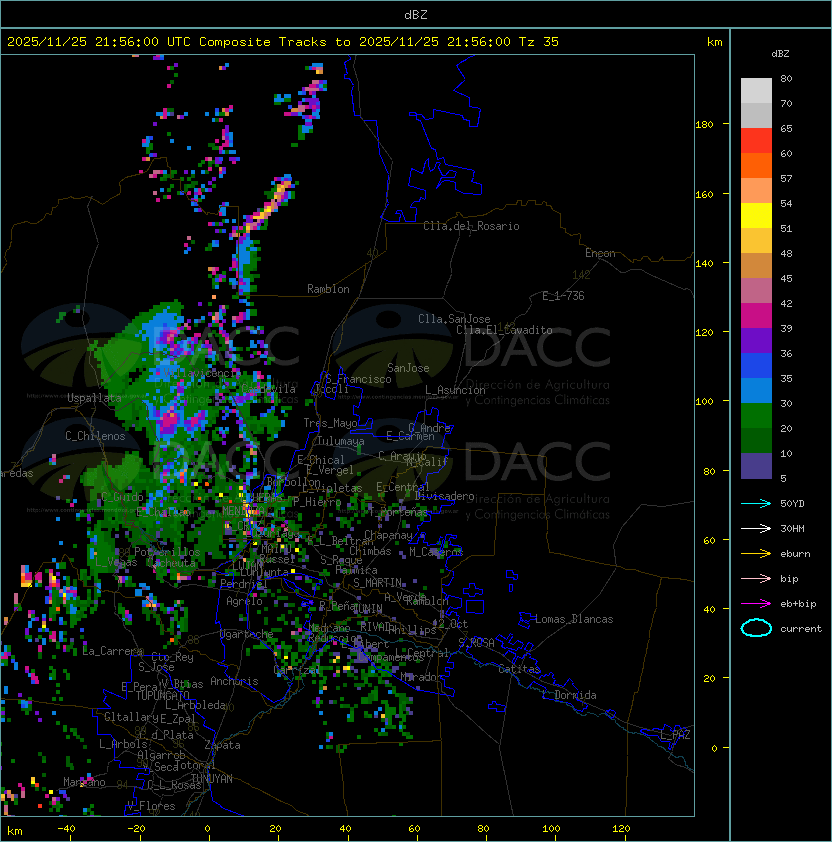This screenshot has height=842, width=832.
Task: Click the 'Ugarteche' map label
Action: (247, 634)
